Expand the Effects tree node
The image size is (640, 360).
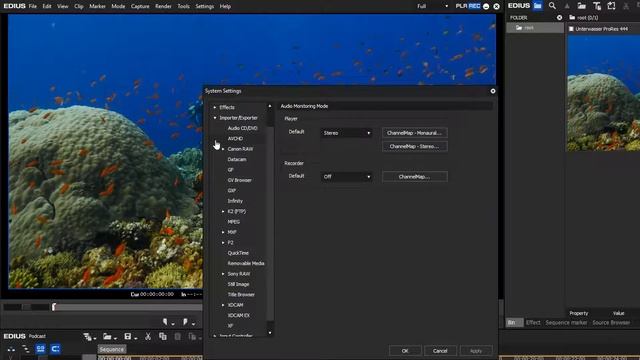click(x=215, y=107)
